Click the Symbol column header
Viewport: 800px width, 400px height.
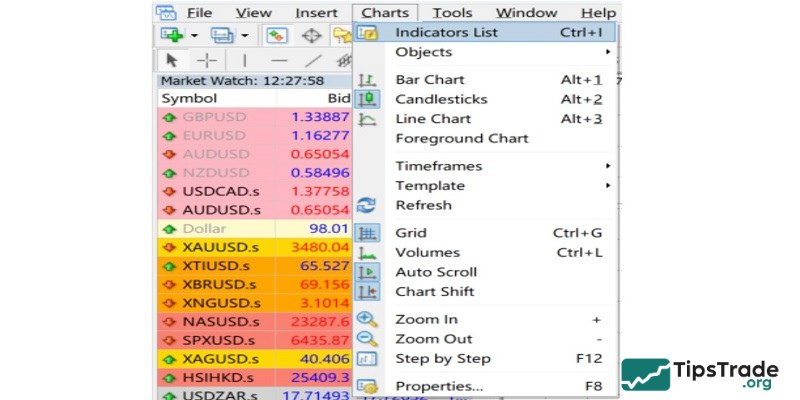189,99
